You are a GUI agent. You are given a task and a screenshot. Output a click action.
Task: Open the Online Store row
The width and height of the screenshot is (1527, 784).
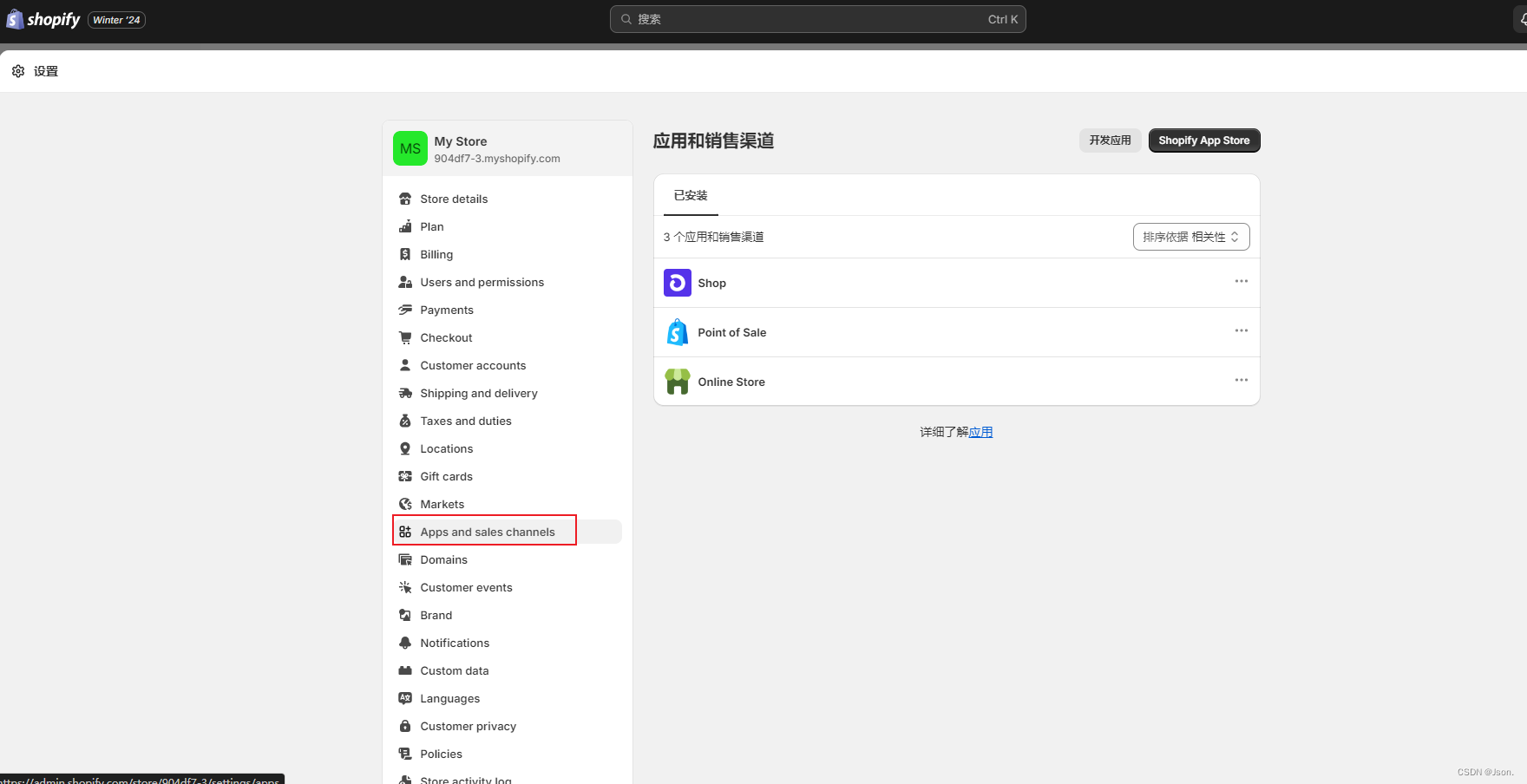957,382
